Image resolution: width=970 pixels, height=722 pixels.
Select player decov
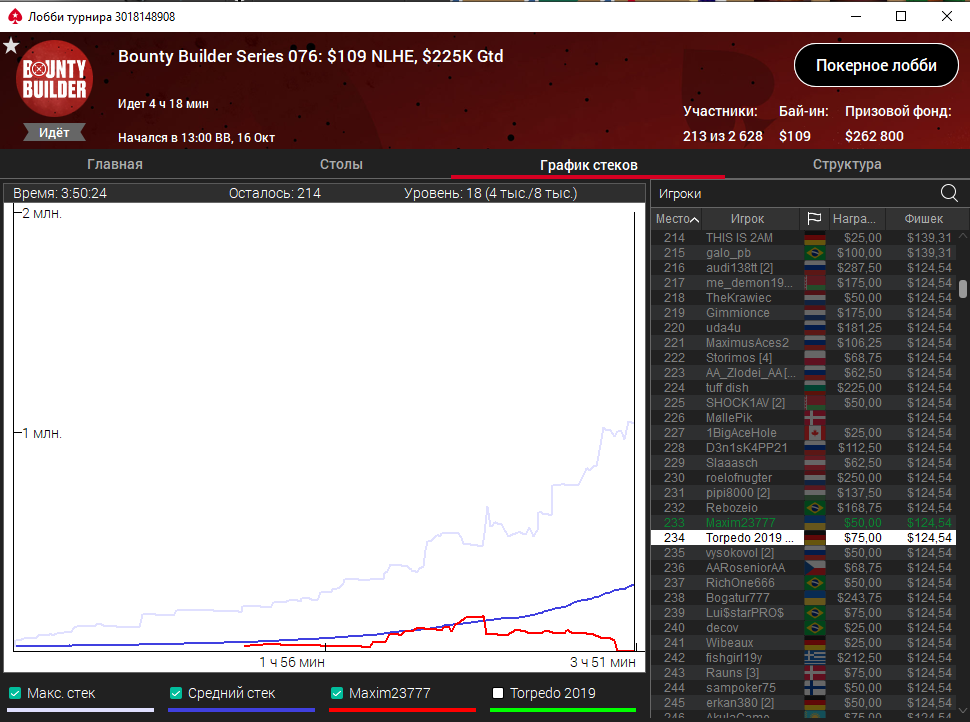[803, 628]
